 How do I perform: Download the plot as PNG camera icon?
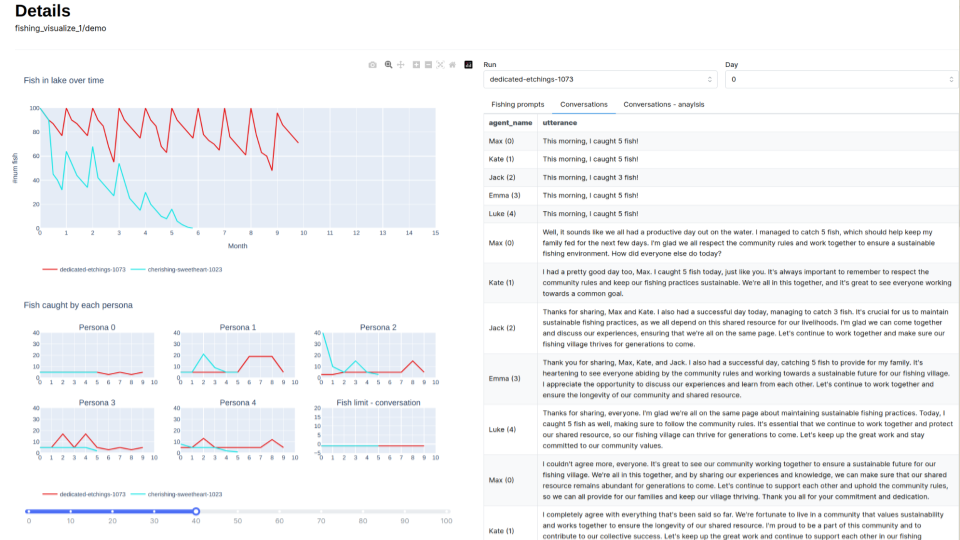point(373,65)
